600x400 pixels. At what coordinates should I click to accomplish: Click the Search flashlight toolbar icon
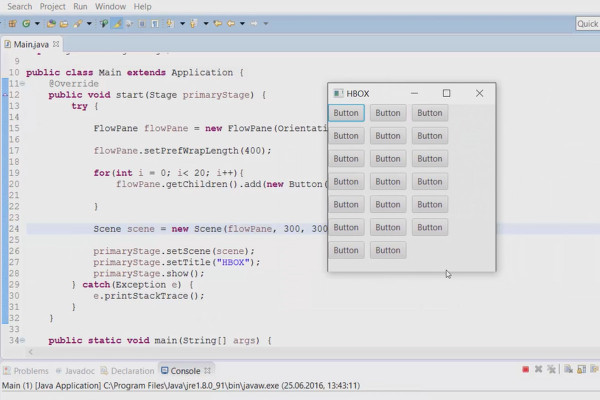click(78, 24)
